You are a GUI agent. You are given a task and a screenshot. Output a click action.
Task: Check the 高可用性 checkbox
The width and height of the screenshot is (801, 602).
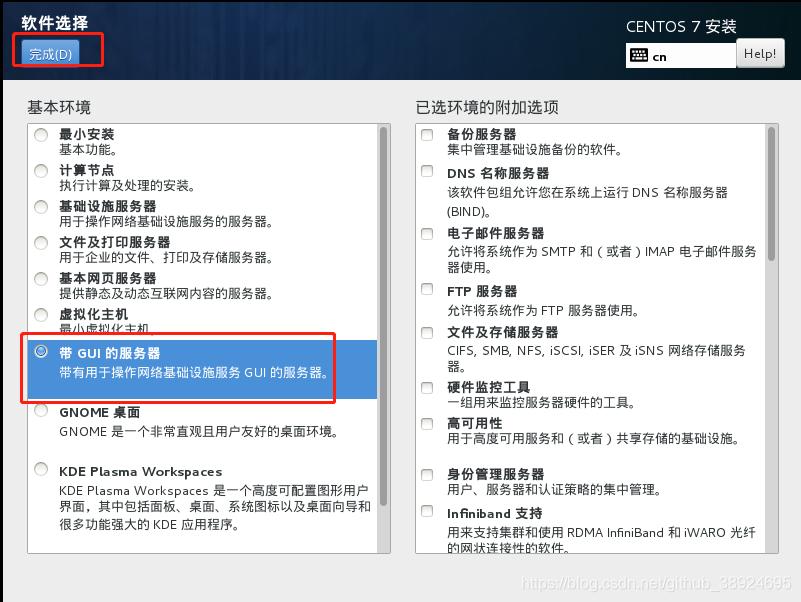tap(427, 424)
